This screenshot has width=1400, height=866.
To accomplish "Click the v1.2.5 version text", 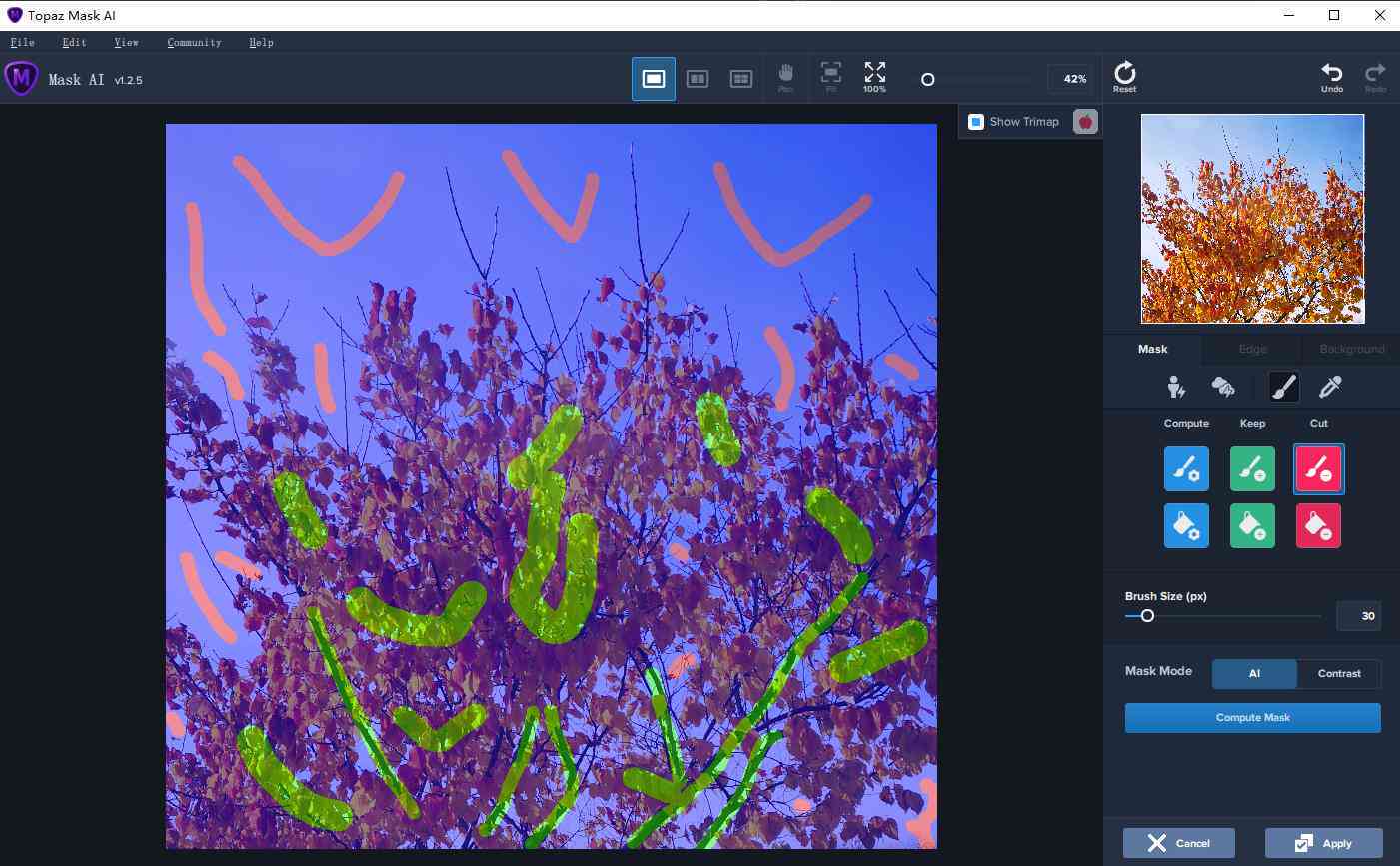I will click(128, 80).
